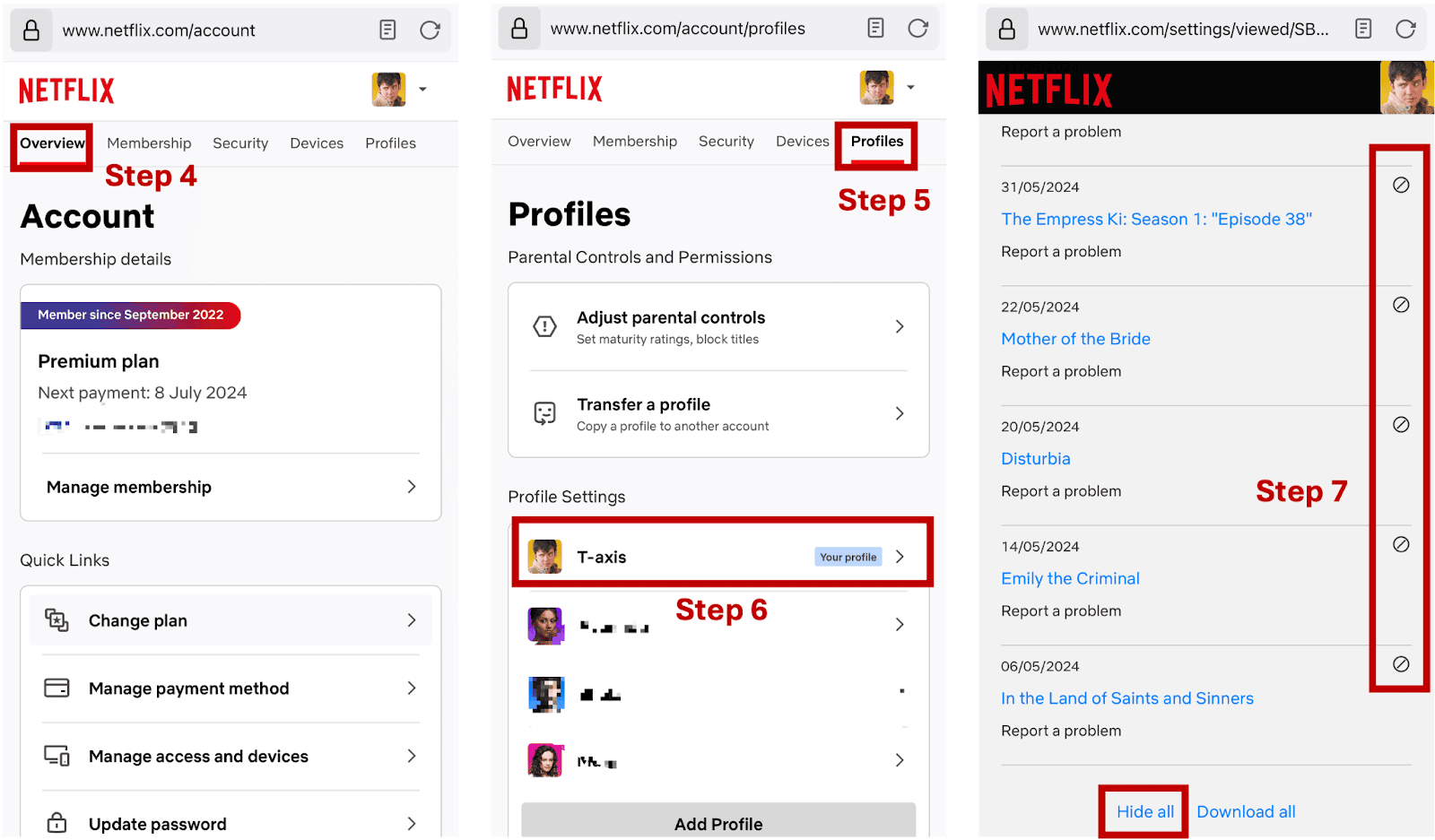Click the netflix.com/account address field
The image size is (1435, 840).
[158, 30]
